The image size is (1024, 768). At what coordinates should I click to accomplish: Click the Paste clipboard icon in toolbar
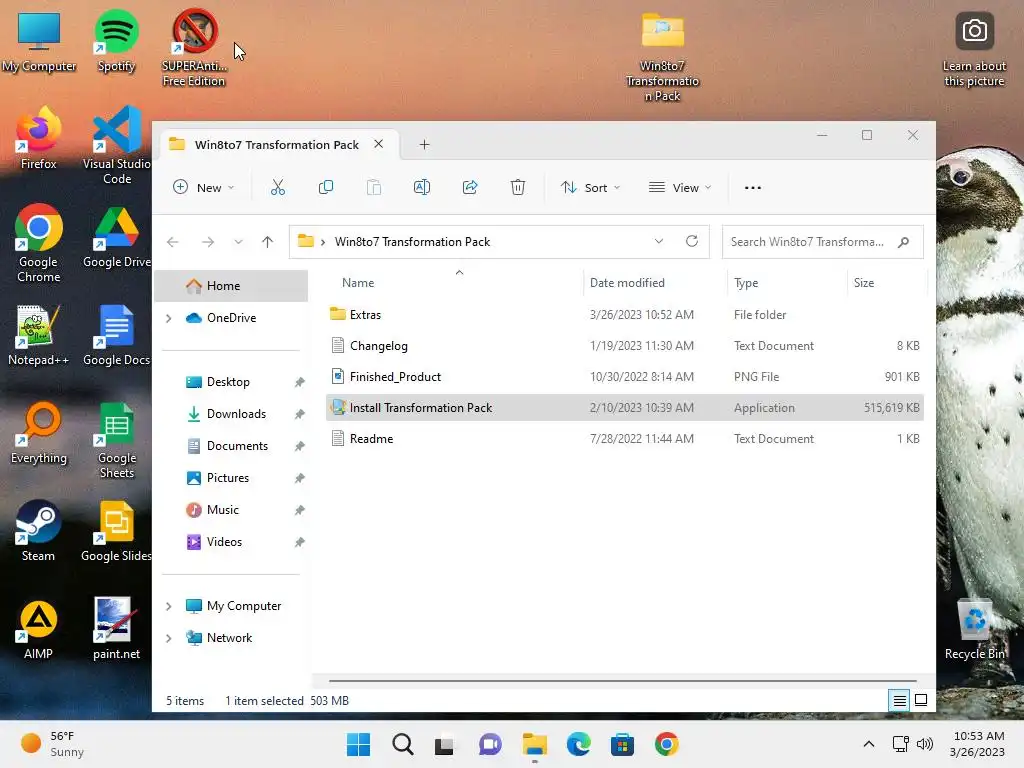coord(374,187)
